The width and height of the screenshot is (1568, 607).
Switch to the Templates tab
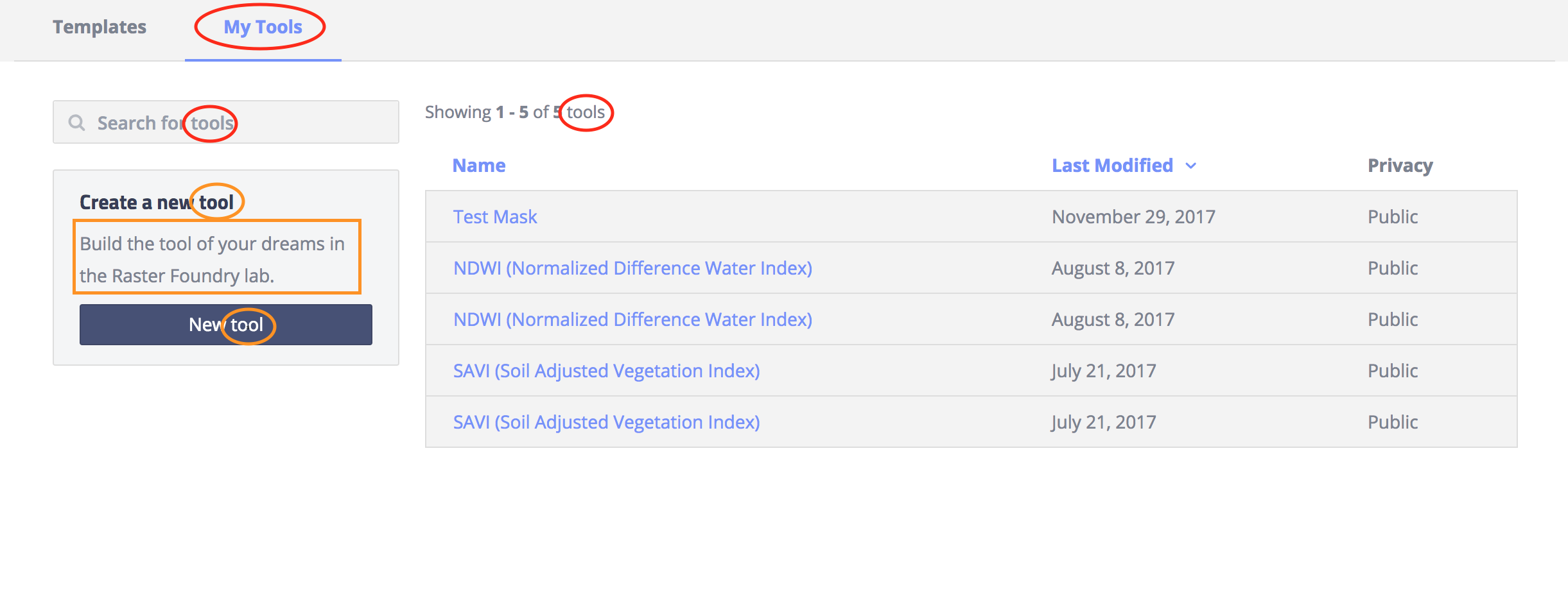[x=100, y=27]
